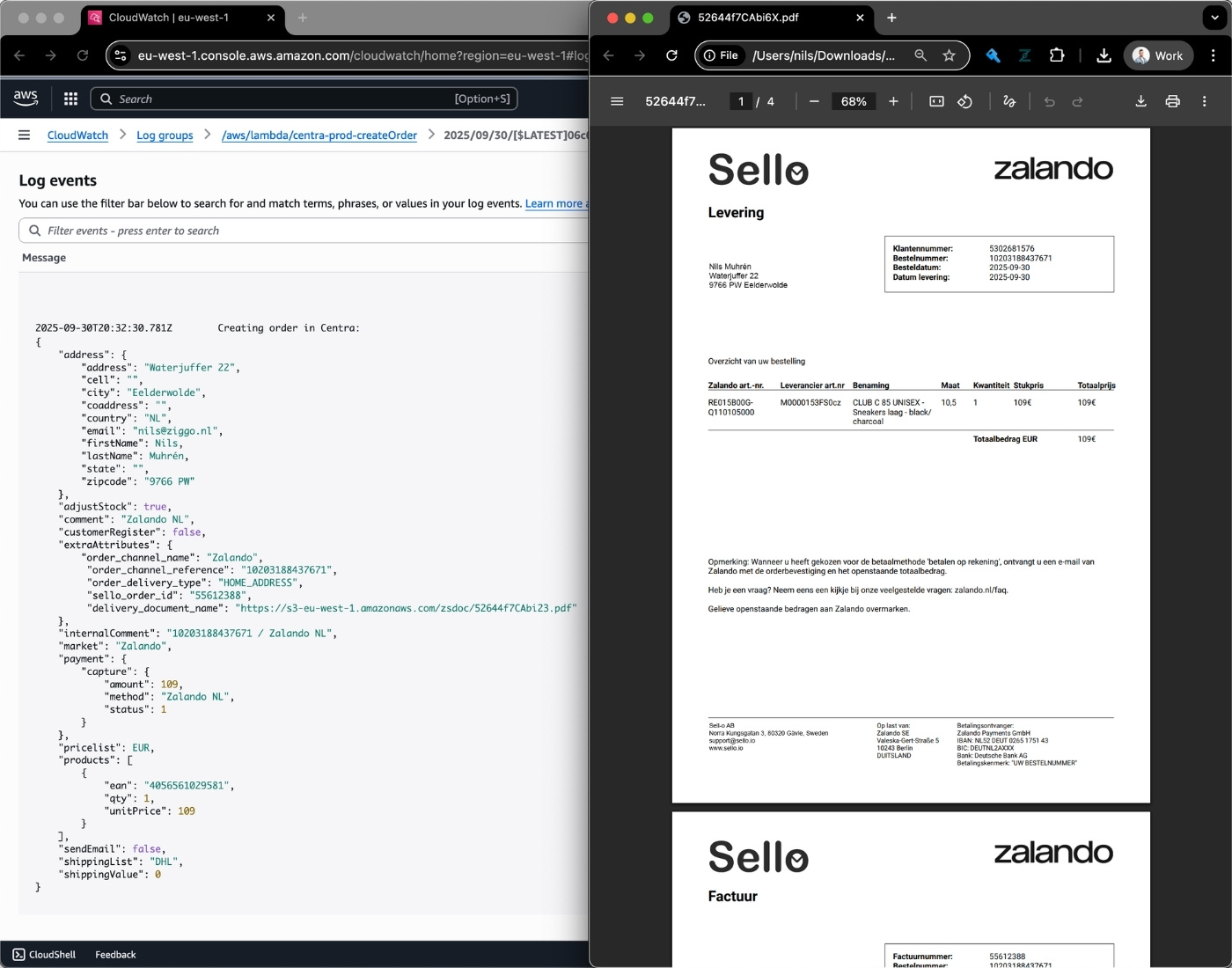Click the Zotero extension icon
This screenshot has height=968, width=1232.
tap(1024, 55)
